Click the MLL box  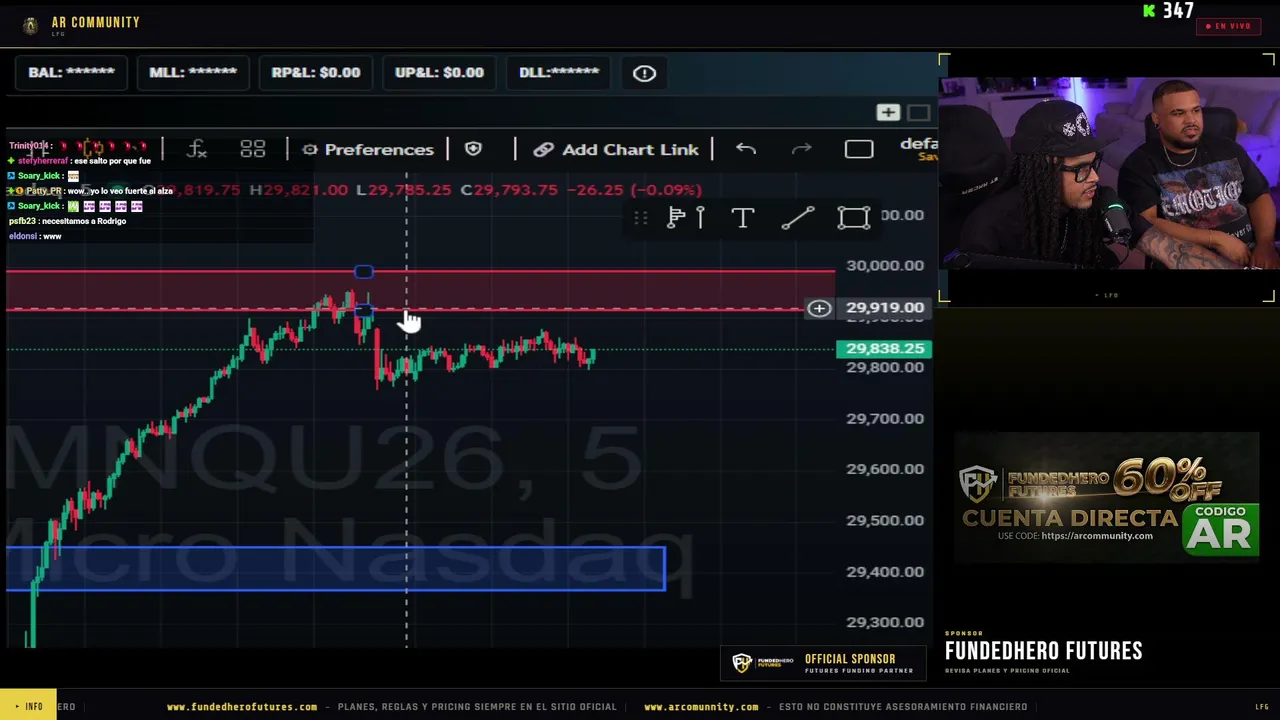(193, 73)
